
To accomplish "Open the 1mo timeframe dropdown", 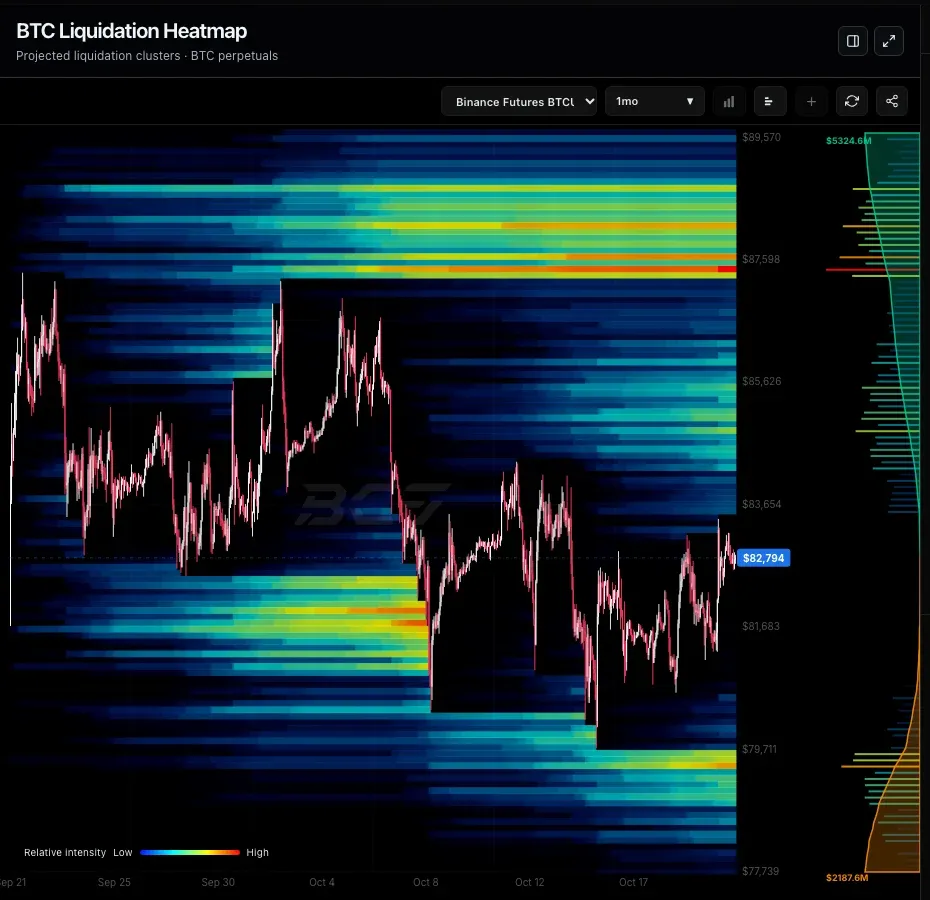I will 655,101.
